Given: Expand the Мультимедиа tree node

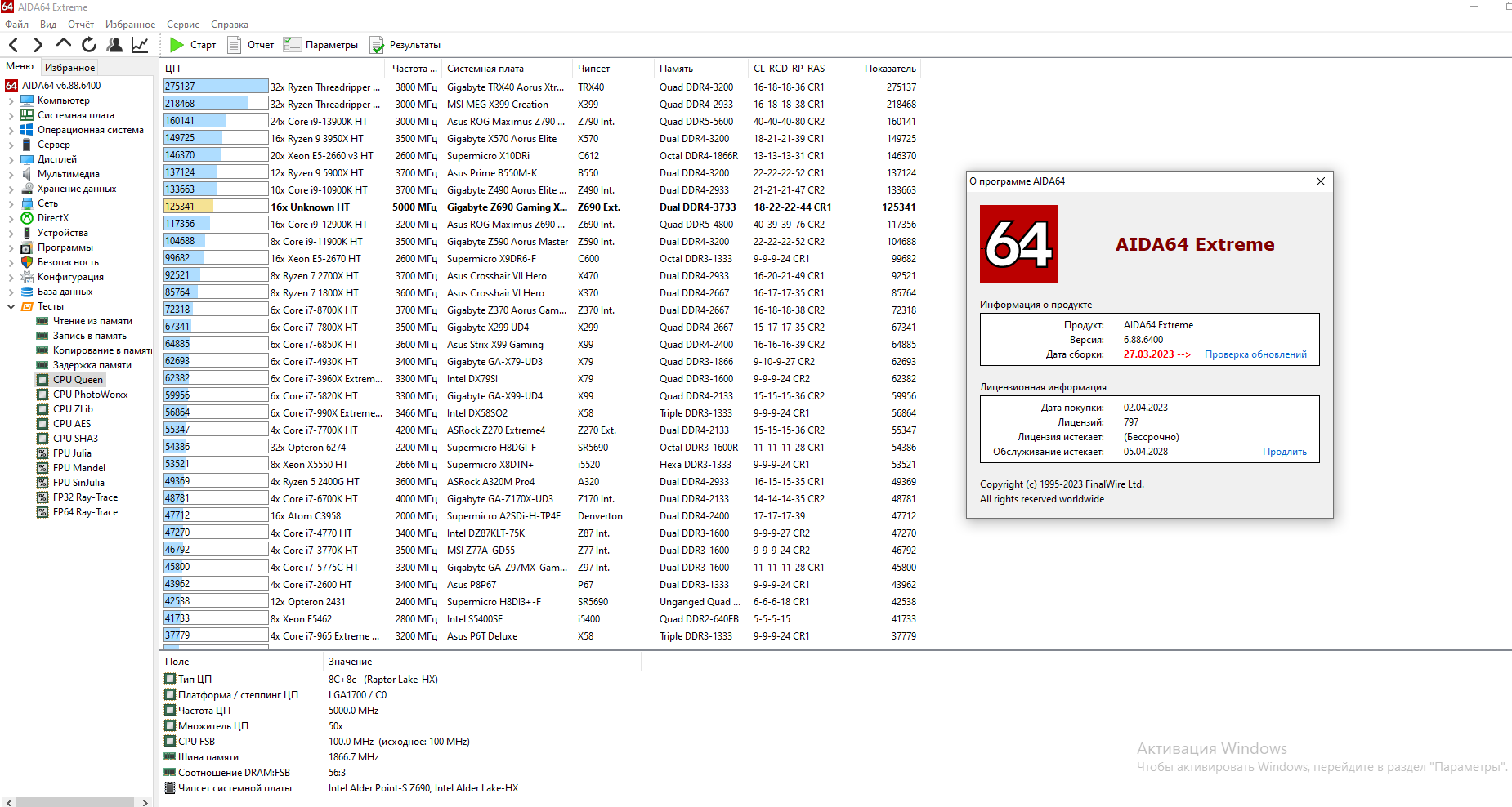Looking at the screenshot, I should point(11,174).
